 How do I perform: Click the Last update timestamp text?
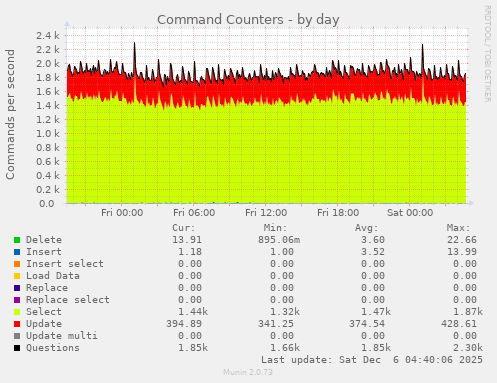(372, 360)
